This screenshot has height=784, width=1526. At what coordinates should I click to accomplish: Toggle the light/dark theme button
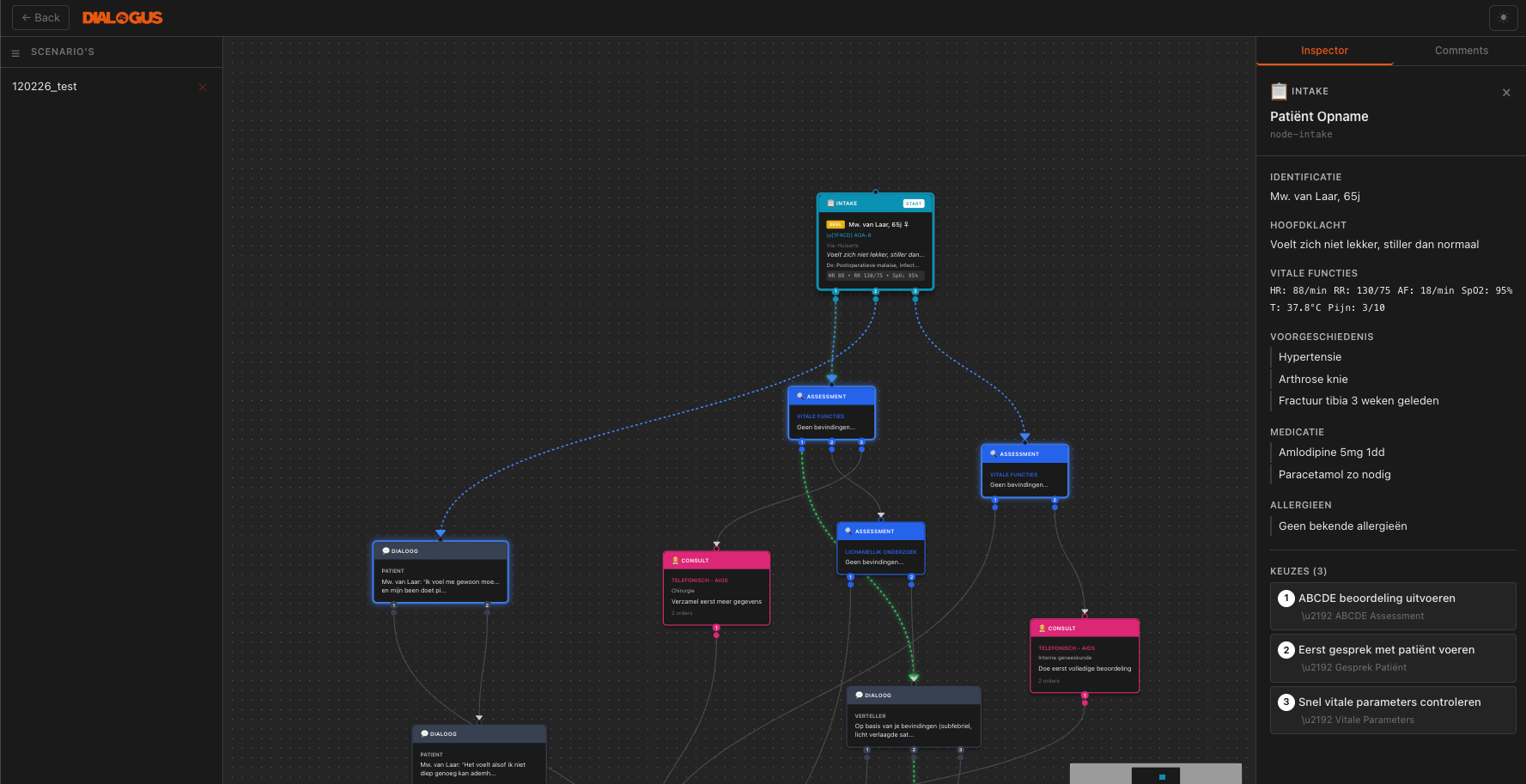[x=1503, y=17]
